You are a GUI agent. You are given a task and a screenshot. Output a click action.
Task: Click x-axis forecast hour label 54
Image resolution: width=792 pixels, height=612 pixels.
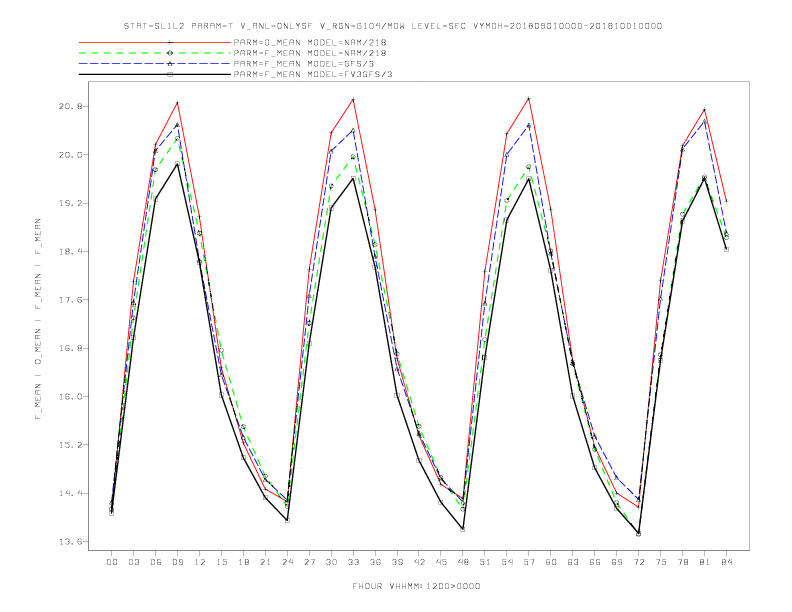pos(507,562)
